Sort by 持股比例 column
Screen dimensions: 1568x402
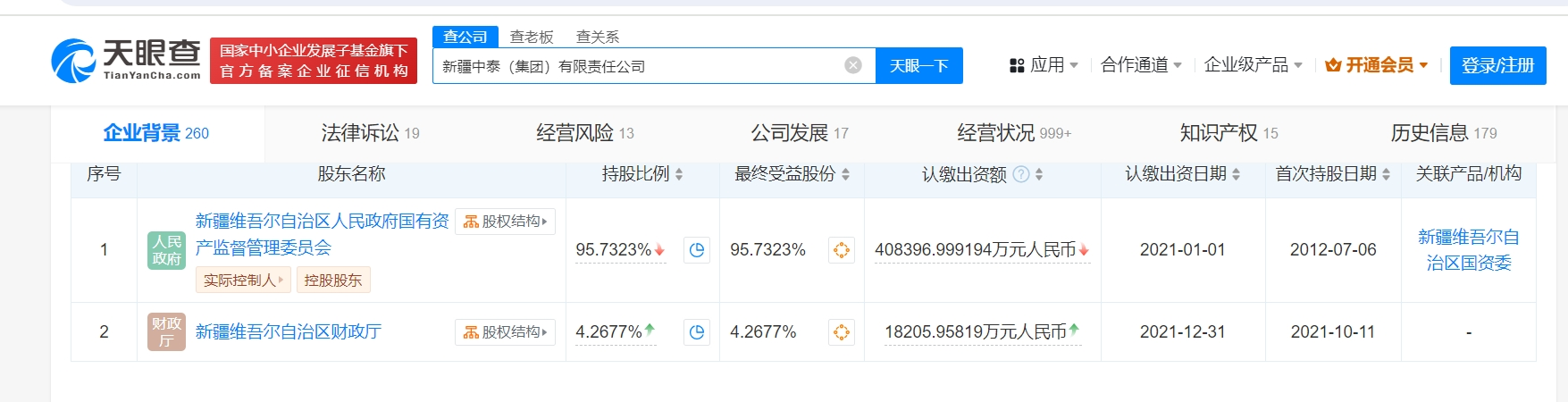(679, 174)
